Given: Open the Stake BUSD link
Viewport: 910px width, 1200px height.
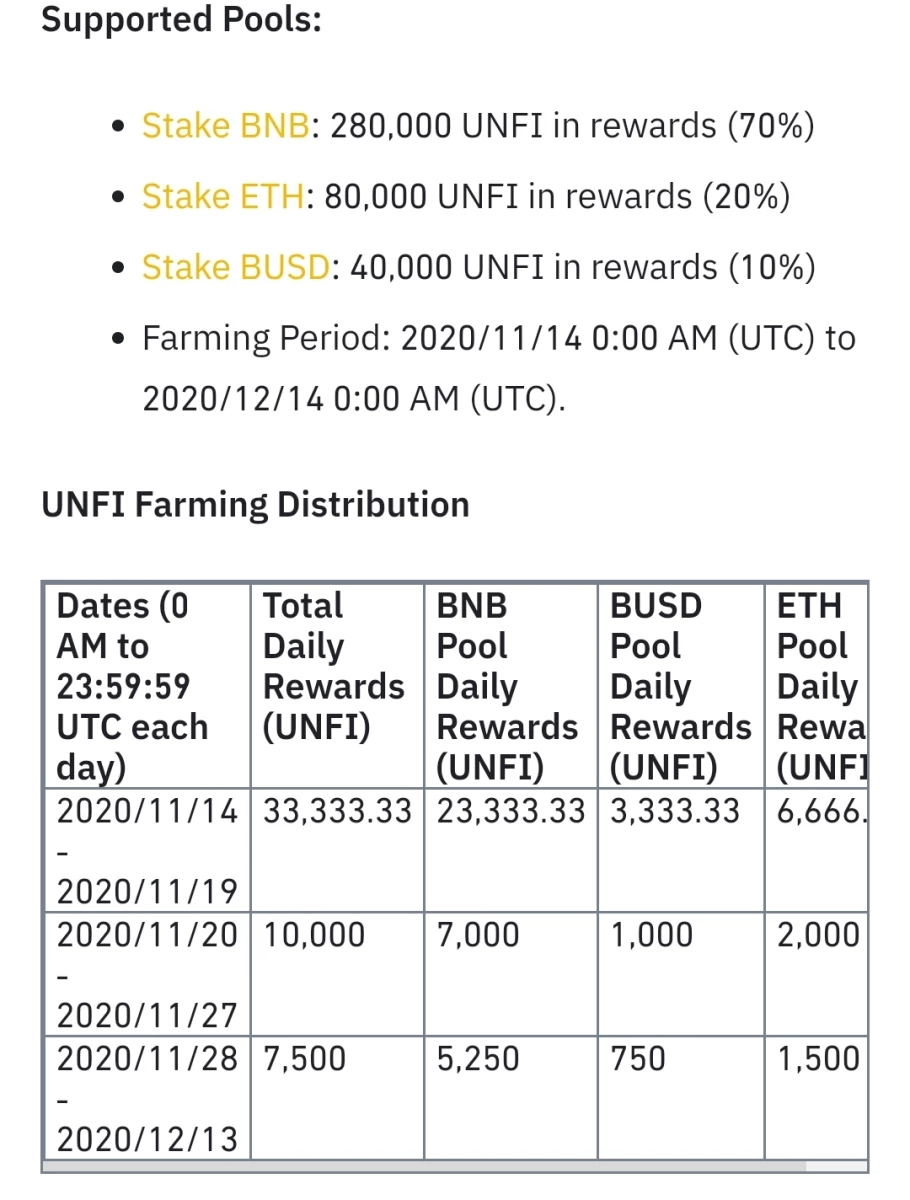Looking at the screenshot, I should [235, 267].
